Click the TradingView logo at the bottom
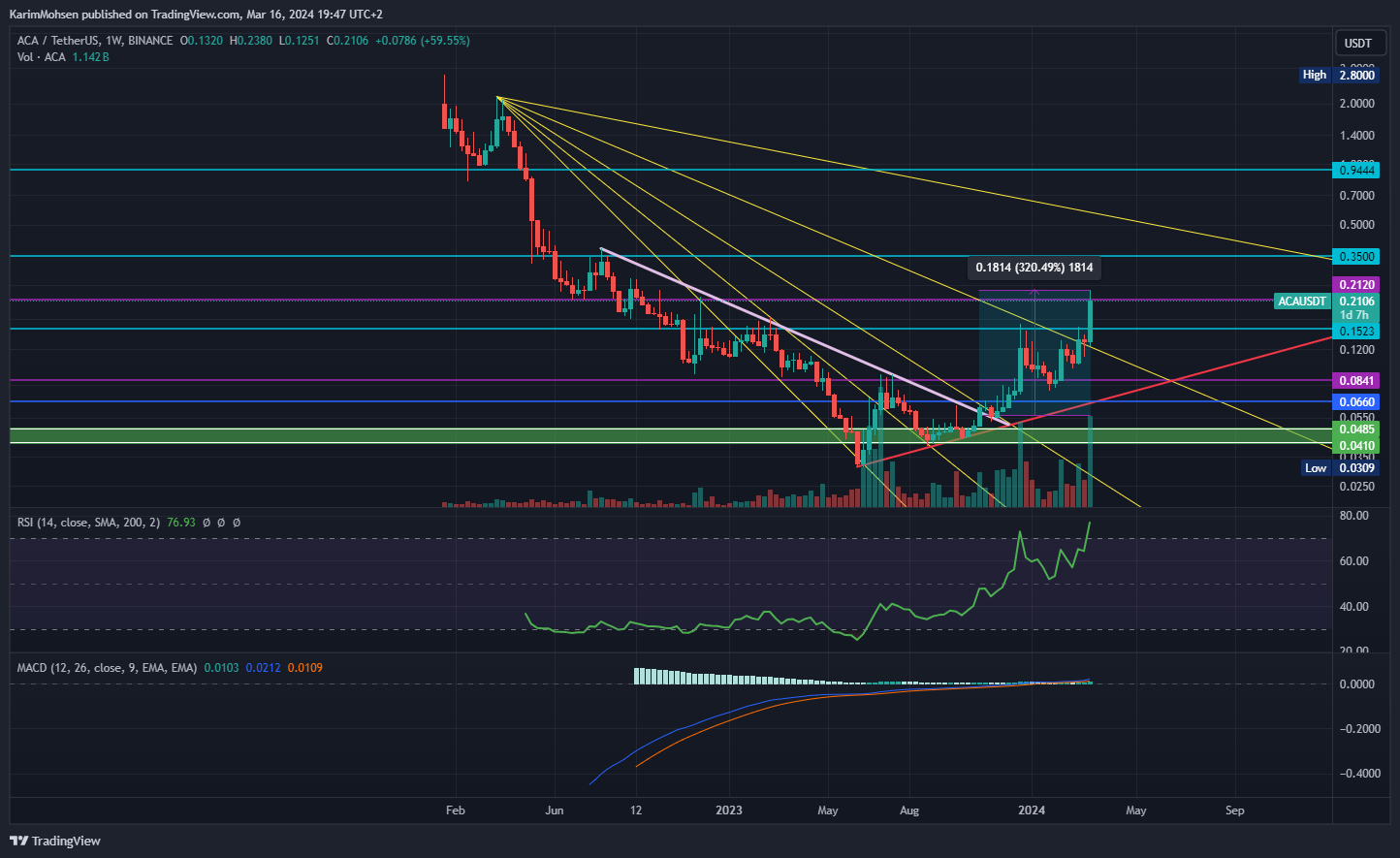1400x858 pixels. point(56,841)
